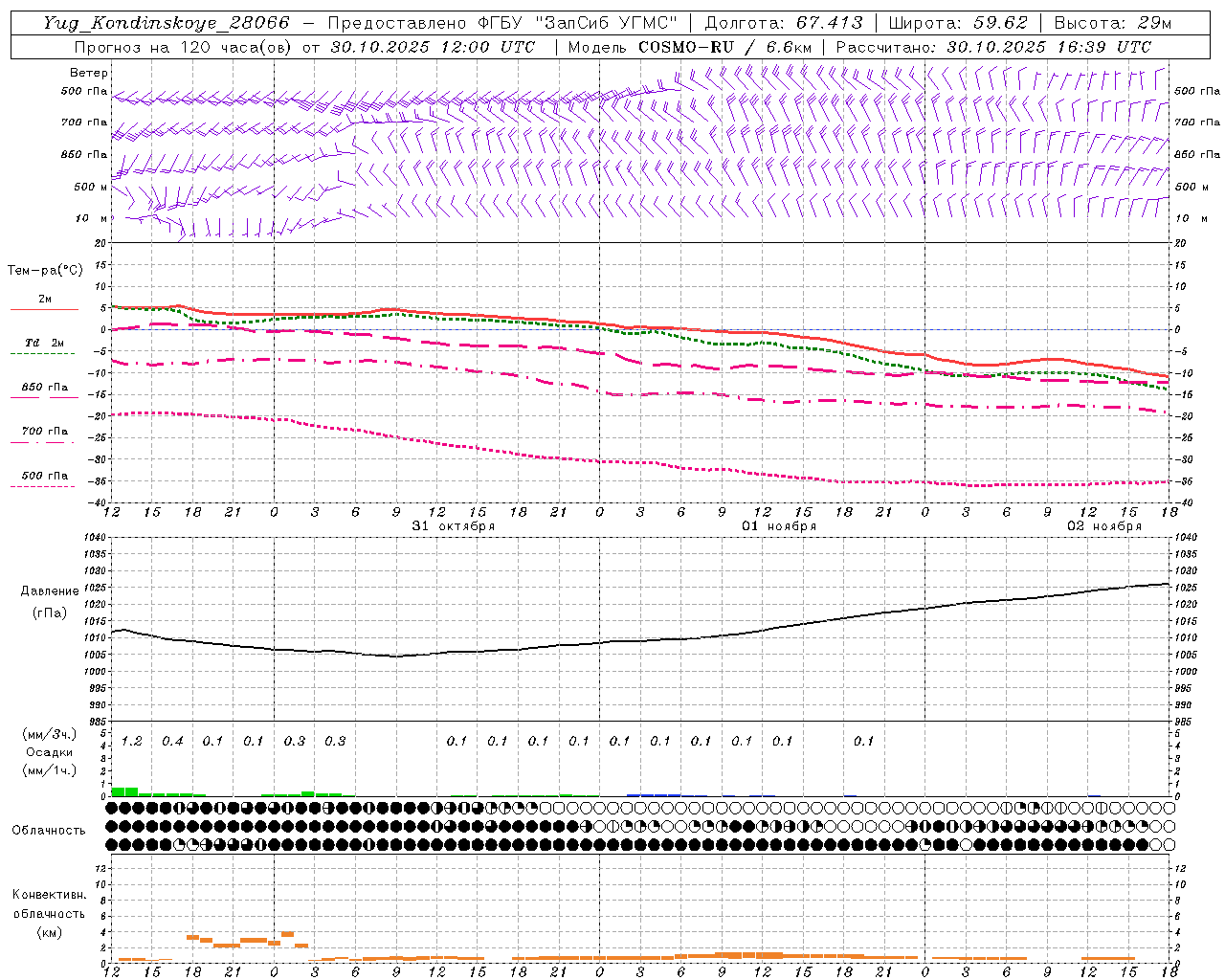The image size is (1225, 980).
Task: Click the 01 ноября date label
Action: pyautogui.click(x=779, y=526)
